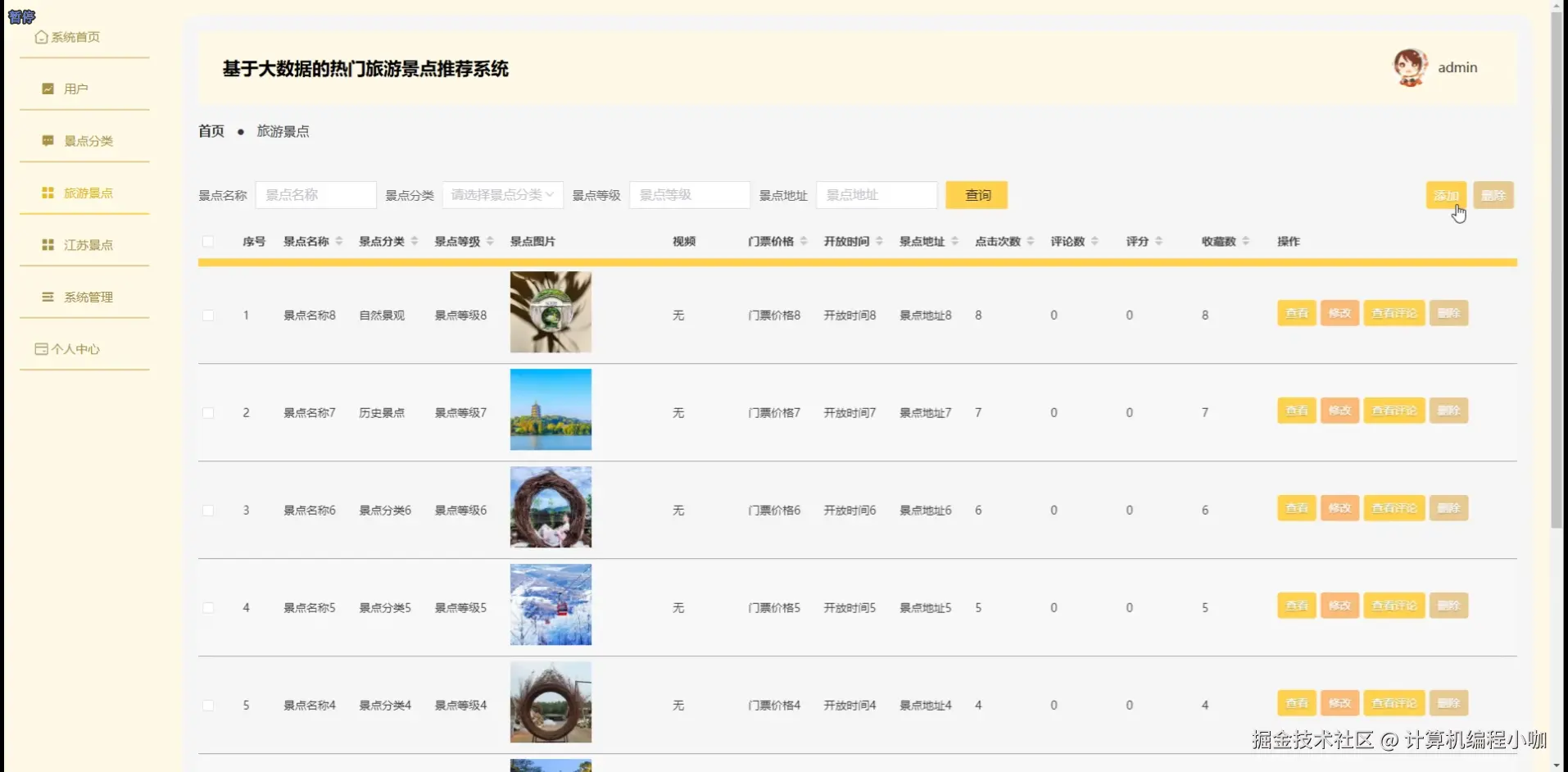Select the 系统首页 home icon in sidebar
This screenshot has width=1568, height=772.
[41, 37]
